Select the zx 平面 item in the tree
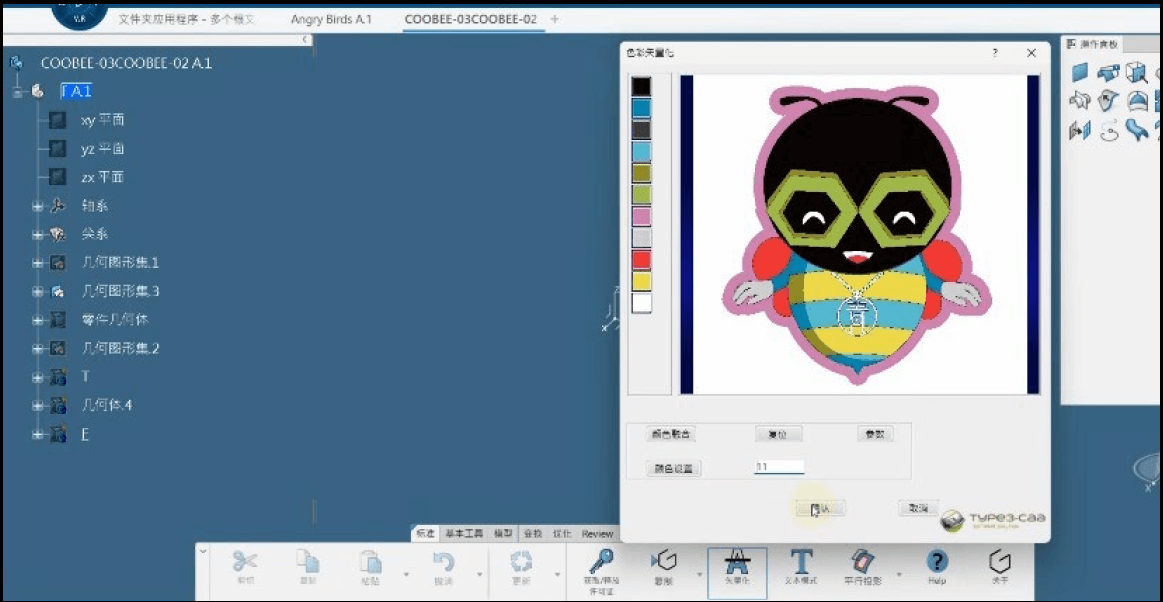Viewport: 1163px width, 602px height. coord(102,178)
